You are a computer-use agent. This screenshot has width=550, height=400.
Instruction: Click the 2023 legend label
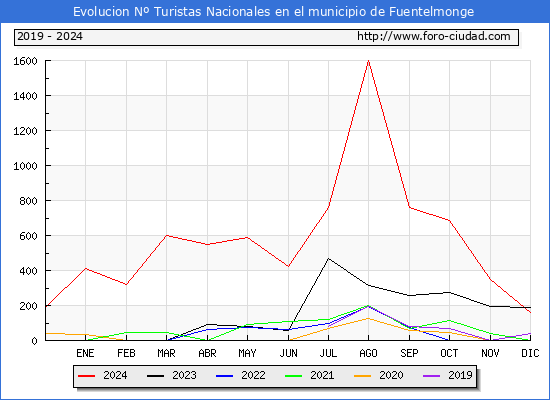tap(184, 375)
